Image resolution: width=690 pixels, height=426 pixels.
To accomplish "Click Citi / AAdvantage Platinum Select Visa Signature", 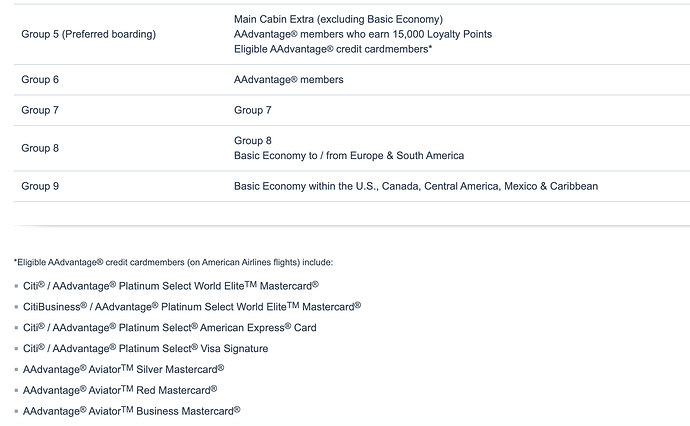I will [146, 348].
